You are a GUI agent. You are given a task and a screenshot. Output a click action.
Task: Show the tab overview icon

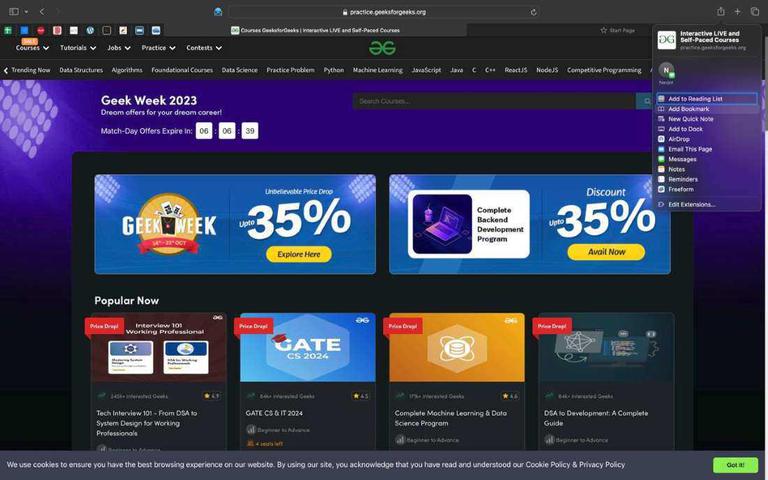pos(754,11)
